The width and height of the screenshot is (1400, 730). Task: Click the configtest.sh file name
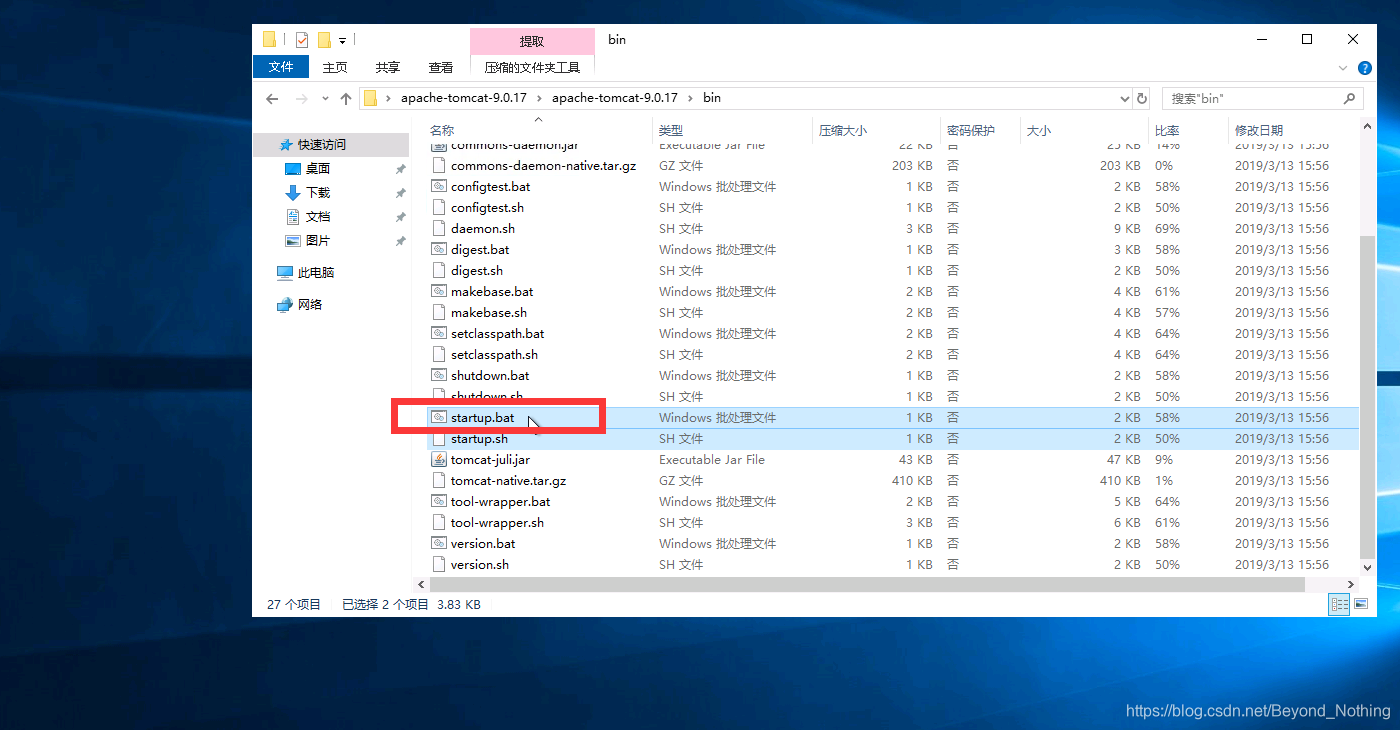tap(487, 208)
